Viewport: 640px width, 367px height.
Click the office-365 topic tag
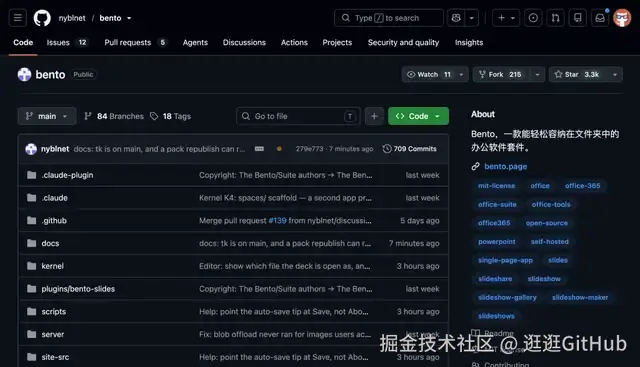pos(582,186)
